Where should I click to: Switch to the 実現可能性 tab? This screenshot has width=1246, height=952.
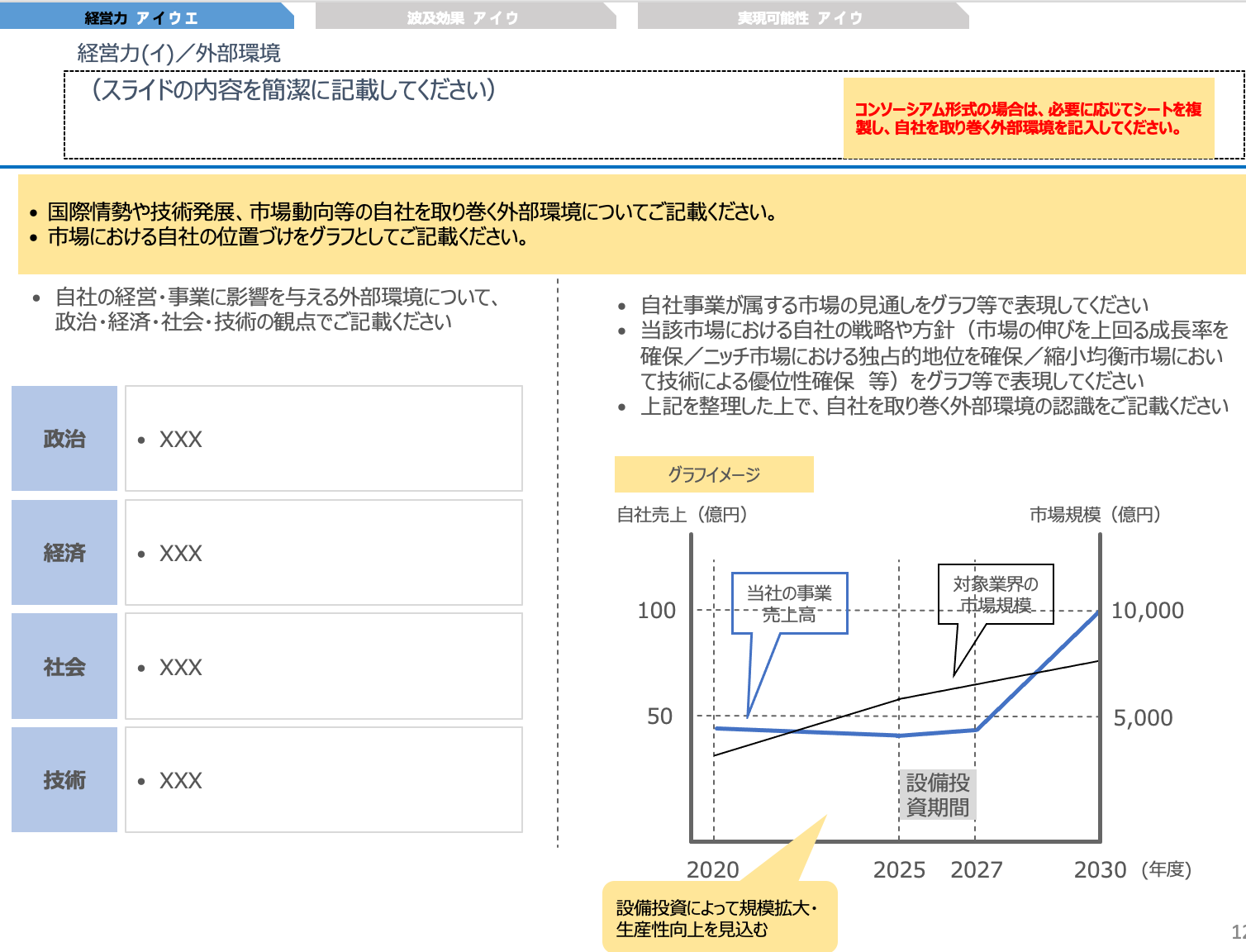pos(794,14)
